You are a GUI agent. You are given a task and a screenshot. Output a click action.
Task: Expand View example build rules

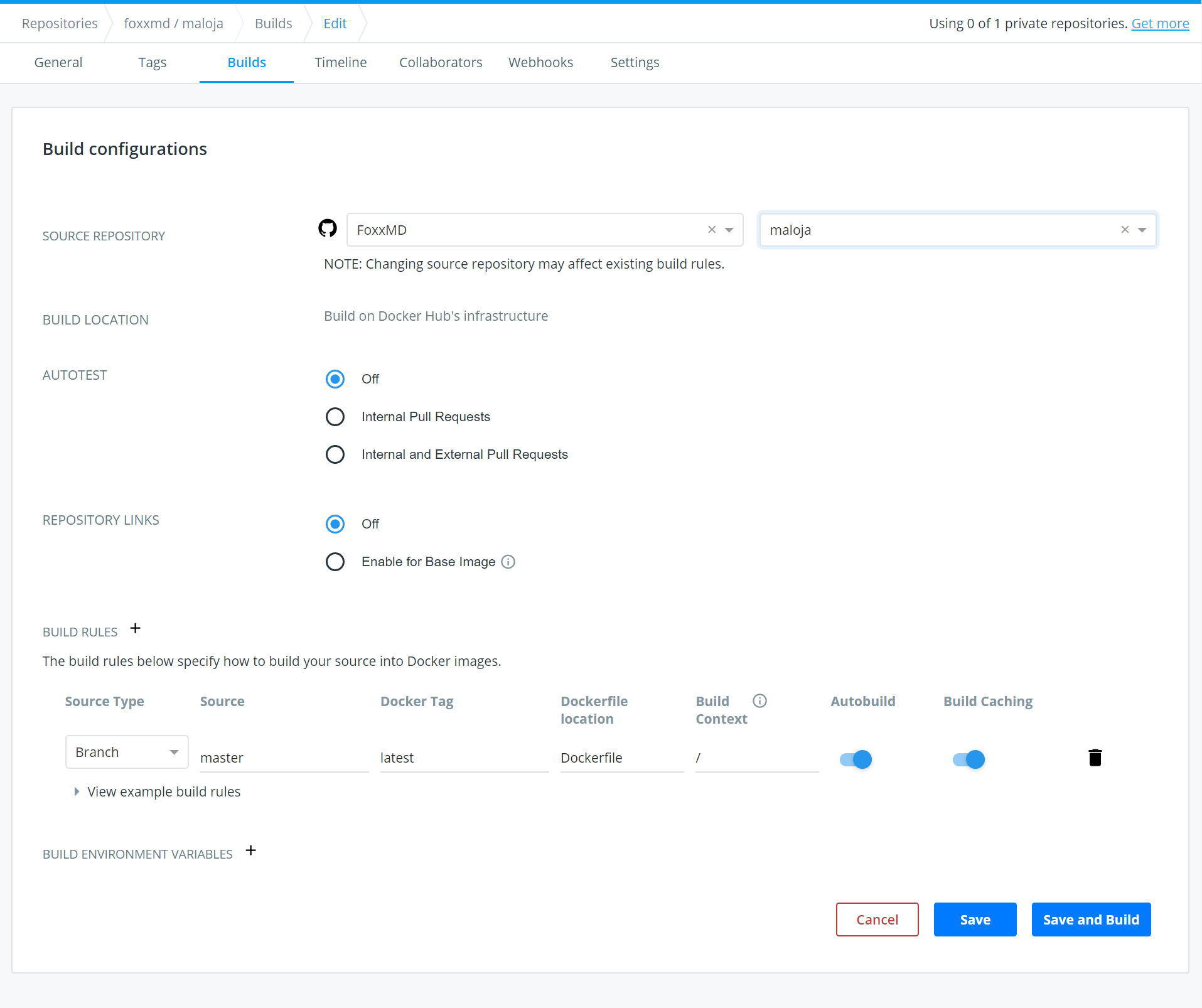coord(158,792)
